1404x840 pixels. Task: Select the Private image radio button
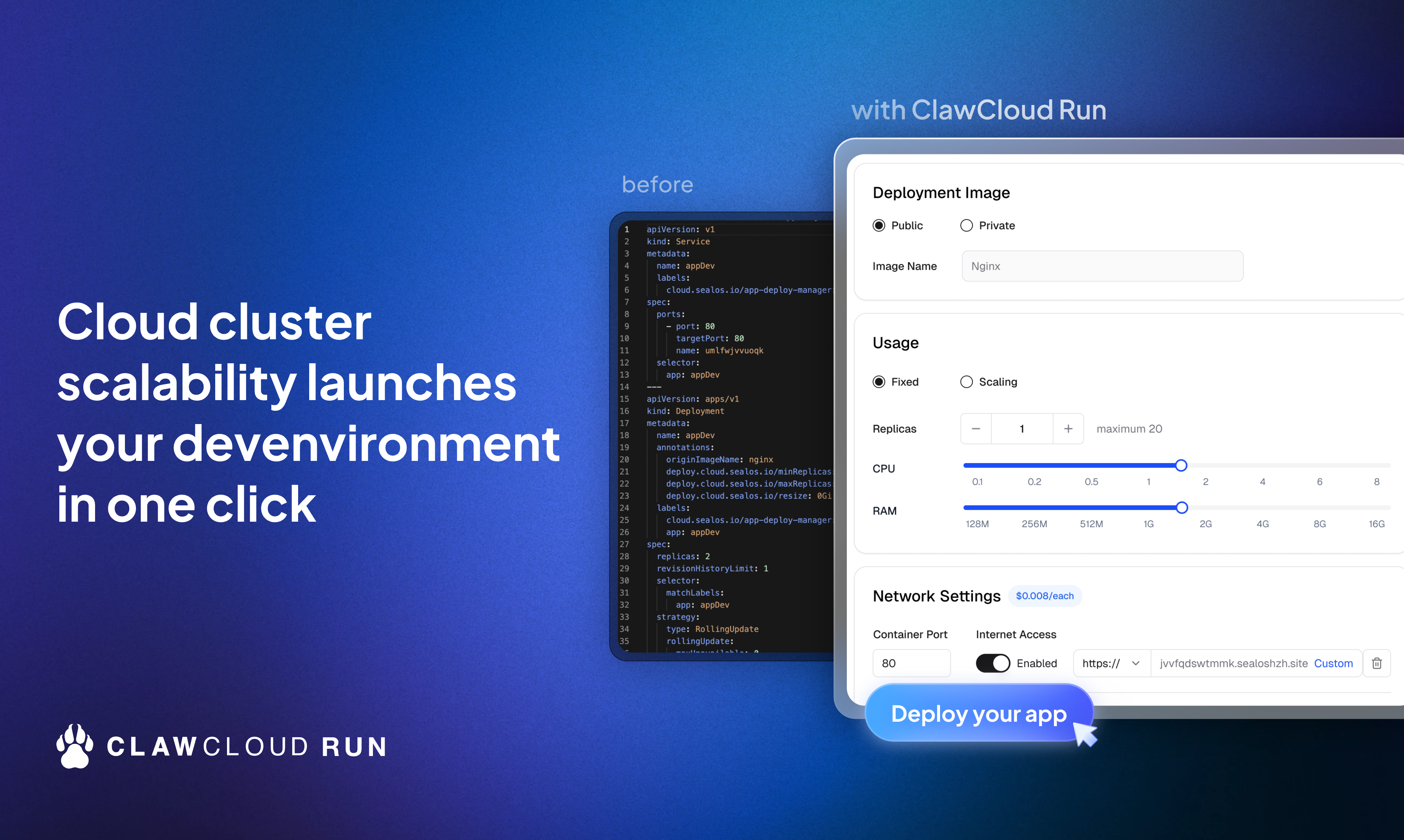pyautogui.click(x=966, y=225)
